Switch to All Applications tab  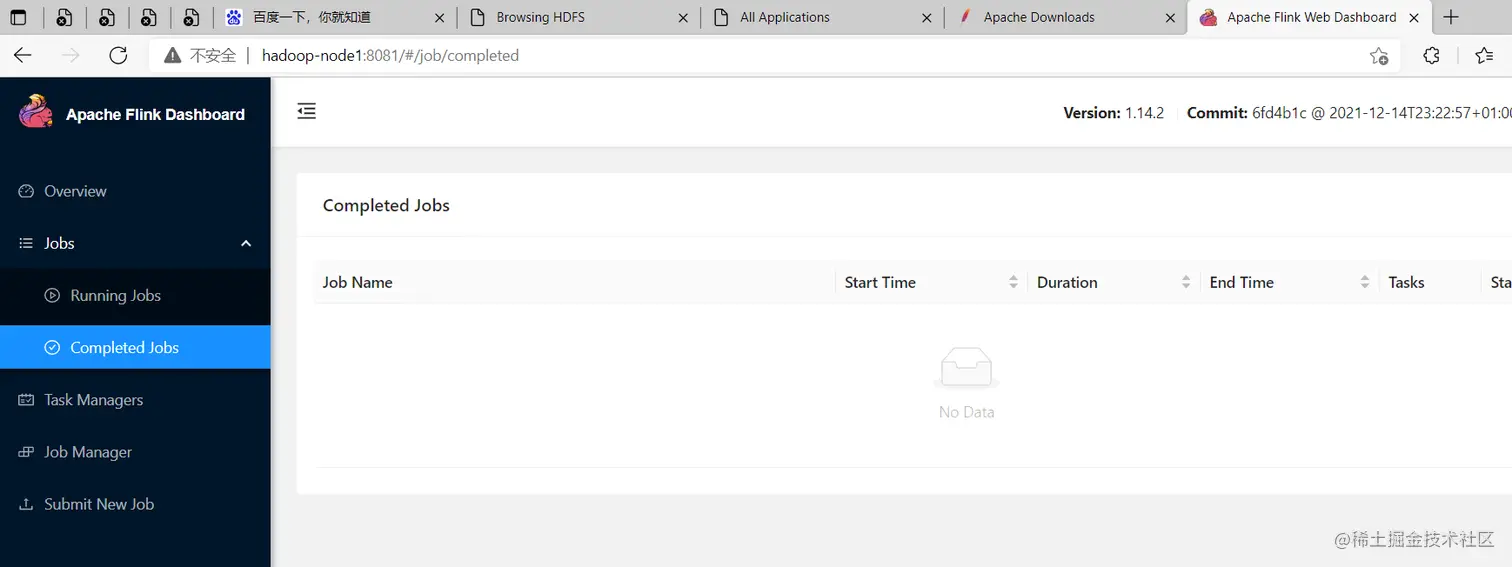click(822, 17)
